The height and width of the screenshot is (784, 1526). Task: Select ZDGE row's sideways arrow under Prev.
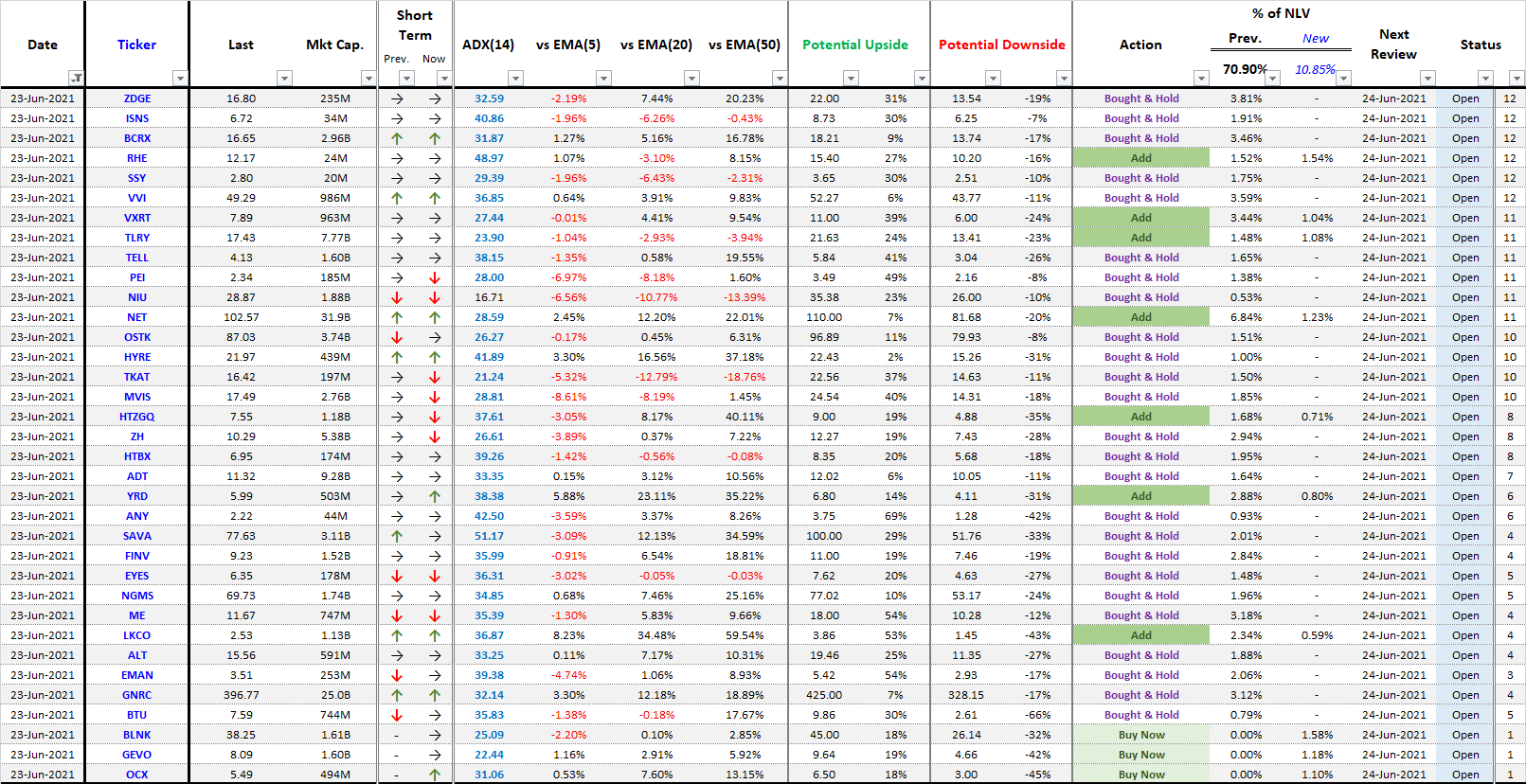coord(397,98)
